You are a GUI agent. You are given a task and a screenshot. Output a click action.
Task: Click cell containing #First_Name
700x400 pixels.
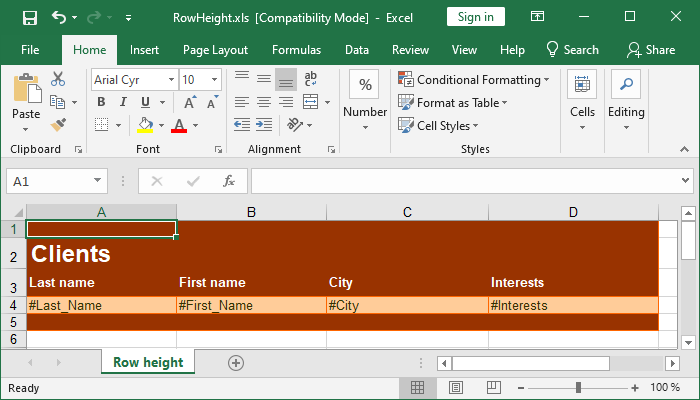click(251, 305)
